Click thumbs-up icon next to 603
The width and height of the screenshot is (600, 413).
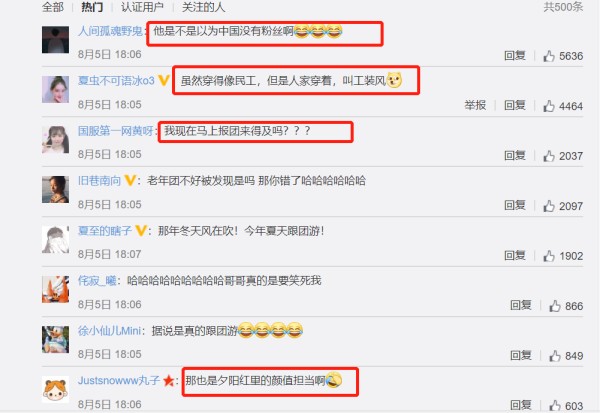(x=555, y=405)
